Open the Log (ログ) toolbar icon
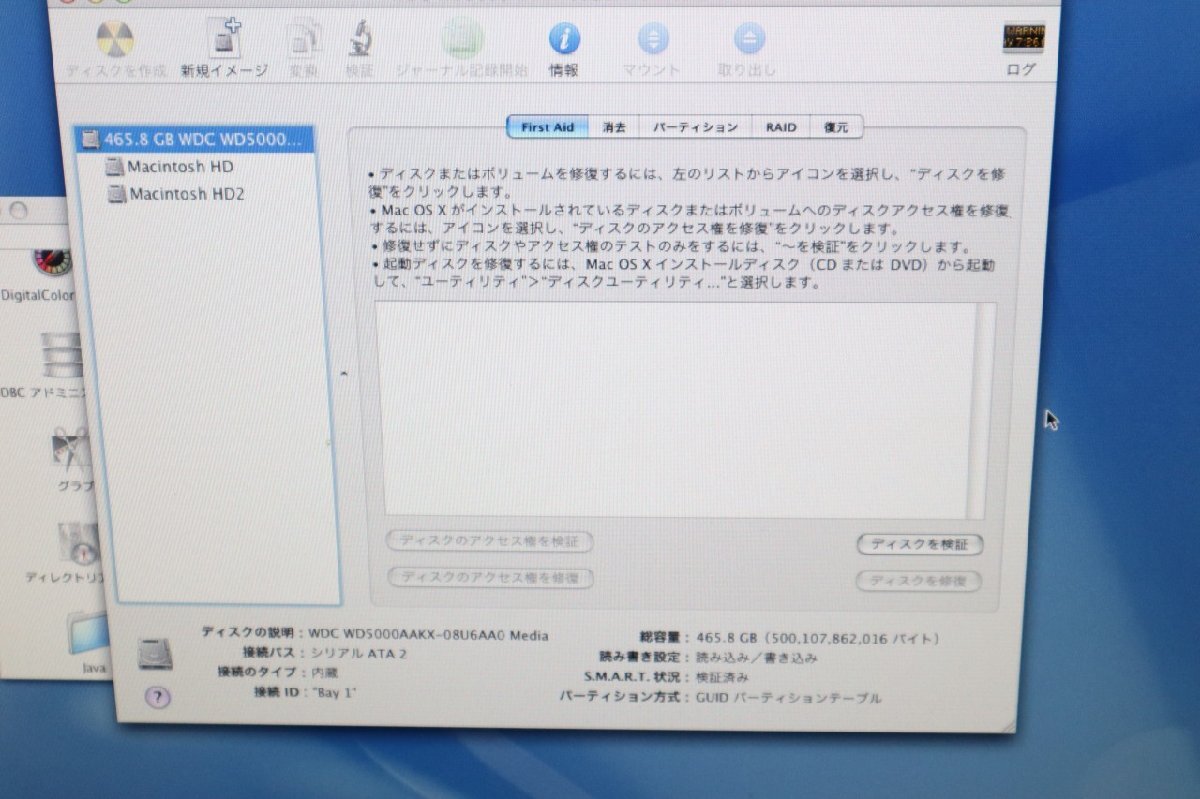 coord(1022,40)
